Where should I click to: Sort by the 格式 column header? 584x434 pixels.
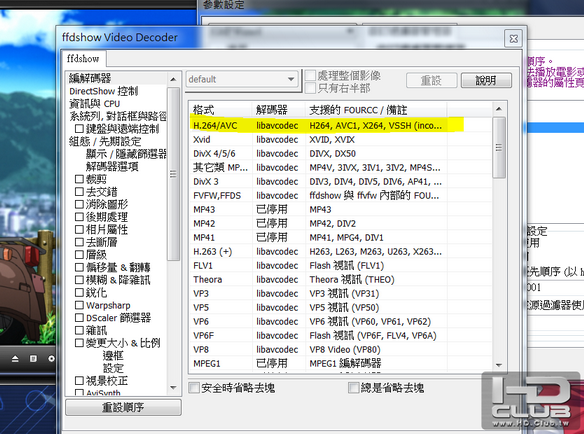[x=220, y=110]
